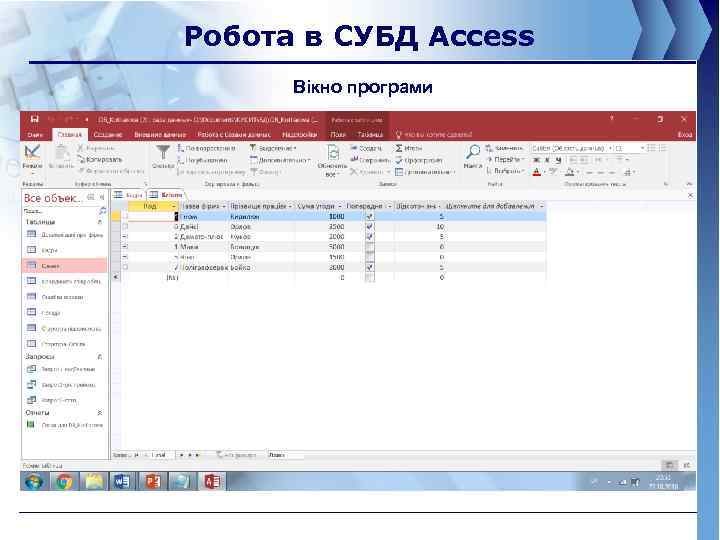The width and height of the screenshot is (720, 540).
Task: Check Попередня checkbox in 5000 sum row
Action: pyautogui.click(x=370, y=247)
